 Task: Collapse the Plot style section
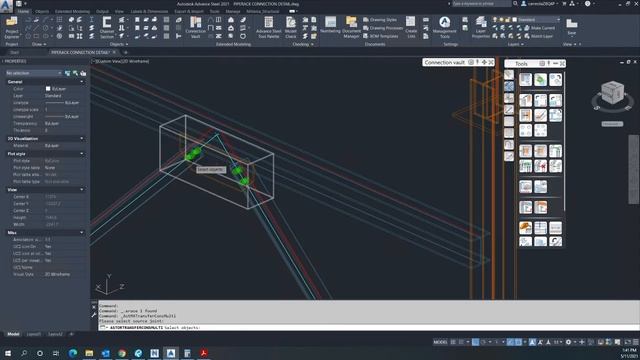pyautogui.click(x=82, y=153)
